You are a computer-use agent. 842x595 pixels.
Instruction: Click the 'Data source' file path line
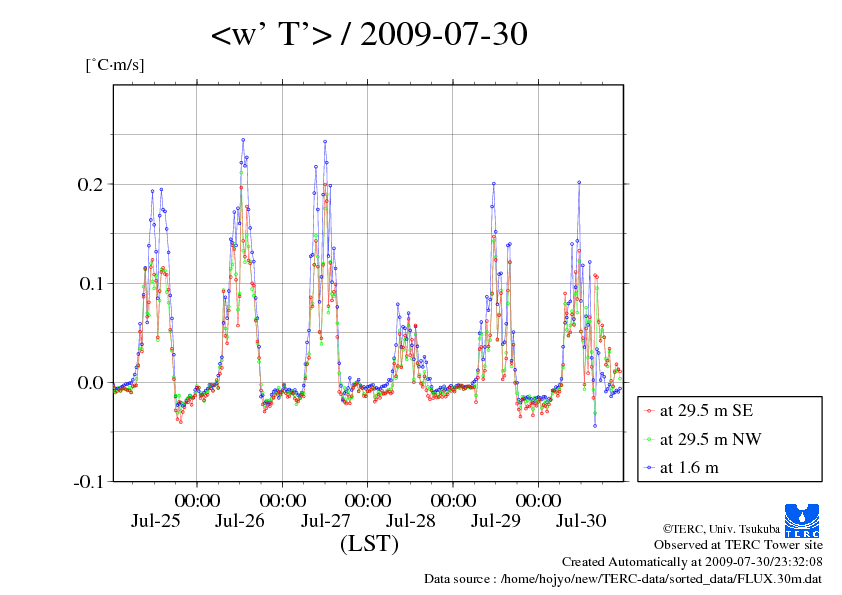click(x=623, y=579)
